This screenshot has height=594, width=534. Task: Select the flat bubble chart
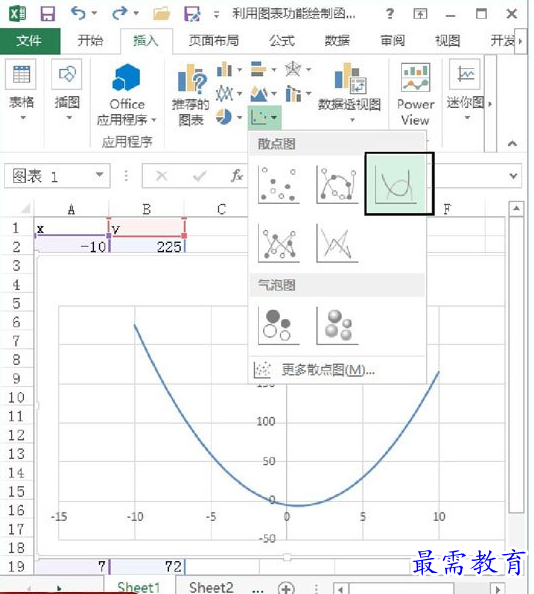279,326
